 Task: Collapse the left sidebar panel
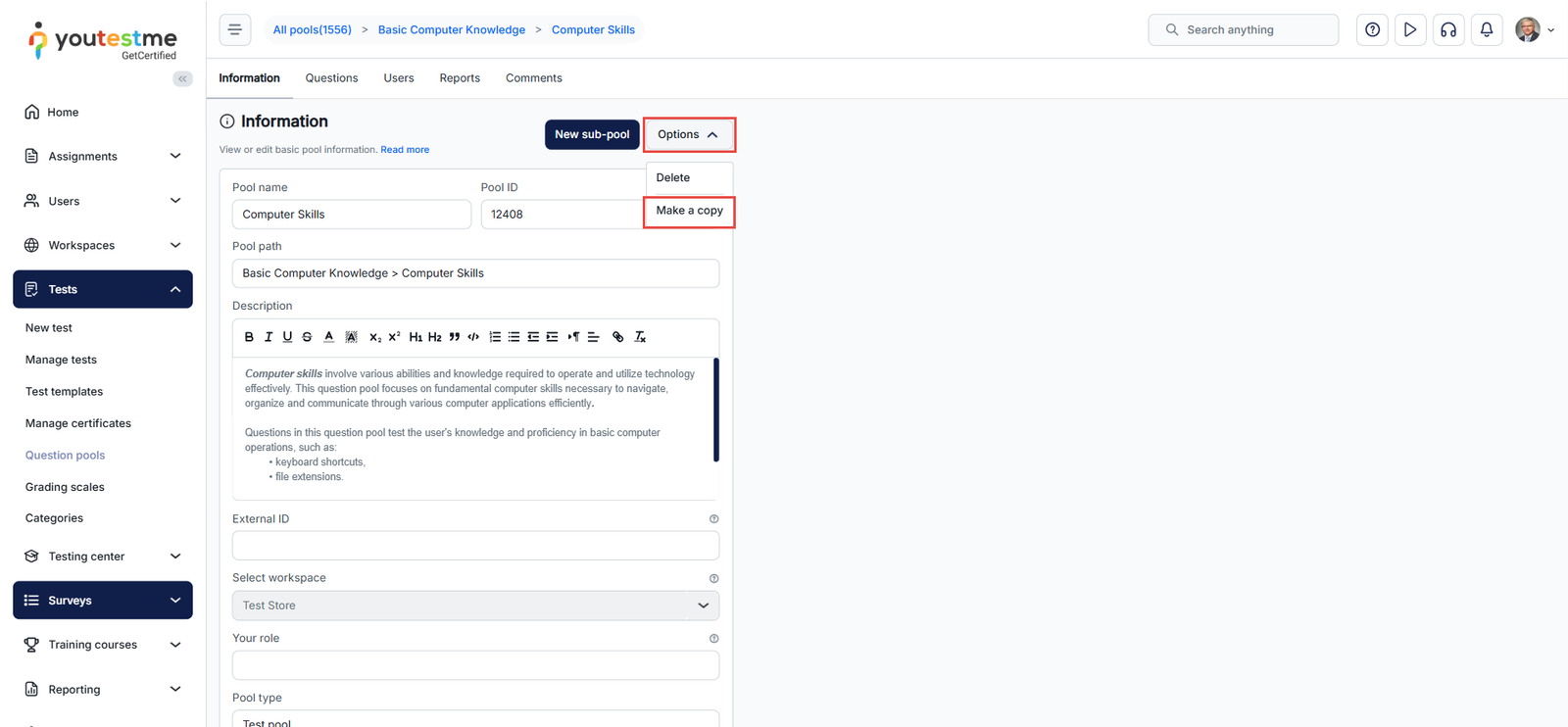tap(182, 78)
